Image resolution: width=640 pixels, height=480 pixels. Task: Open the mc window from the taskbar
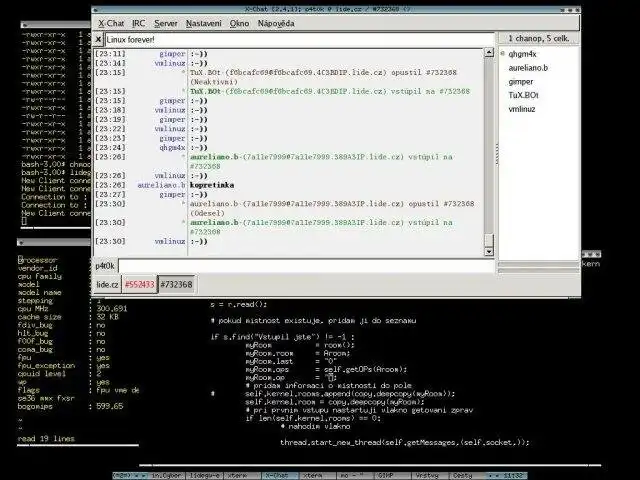355,476
